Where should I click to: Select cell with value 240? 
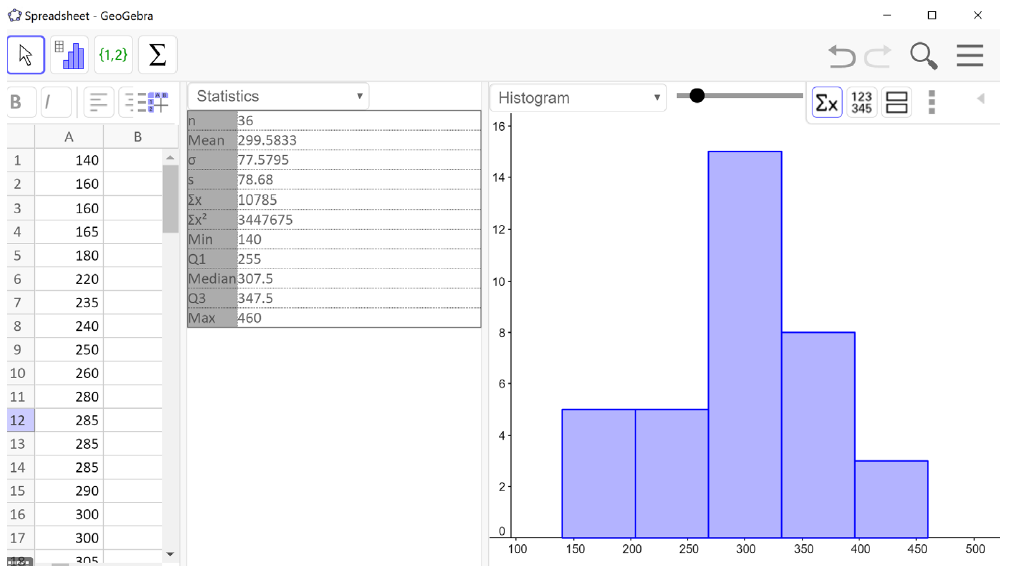pos(69,326)
